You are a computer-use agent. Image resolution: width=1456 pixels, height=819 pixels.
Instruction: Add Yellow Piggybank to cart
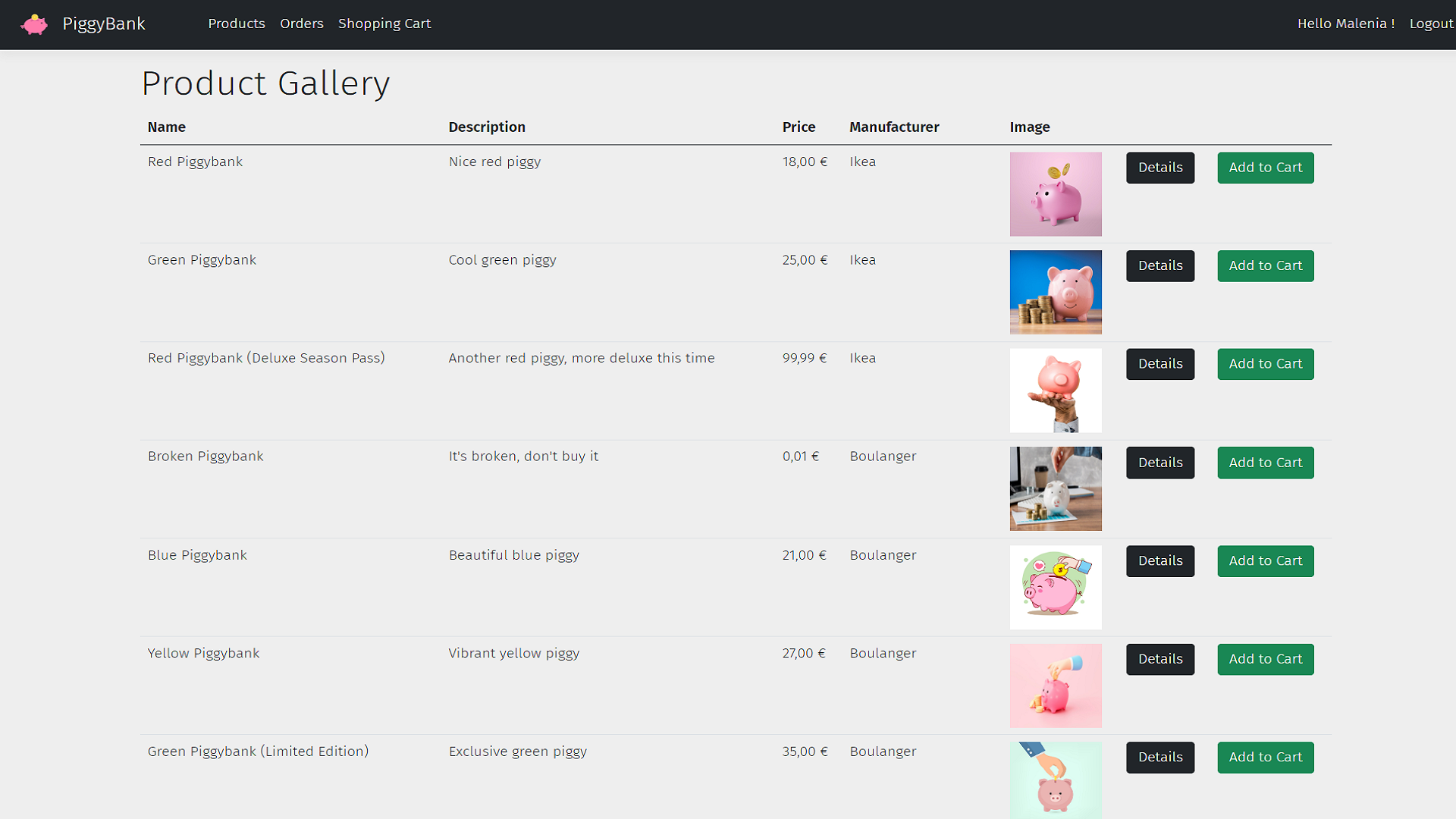pos(1265,659)
